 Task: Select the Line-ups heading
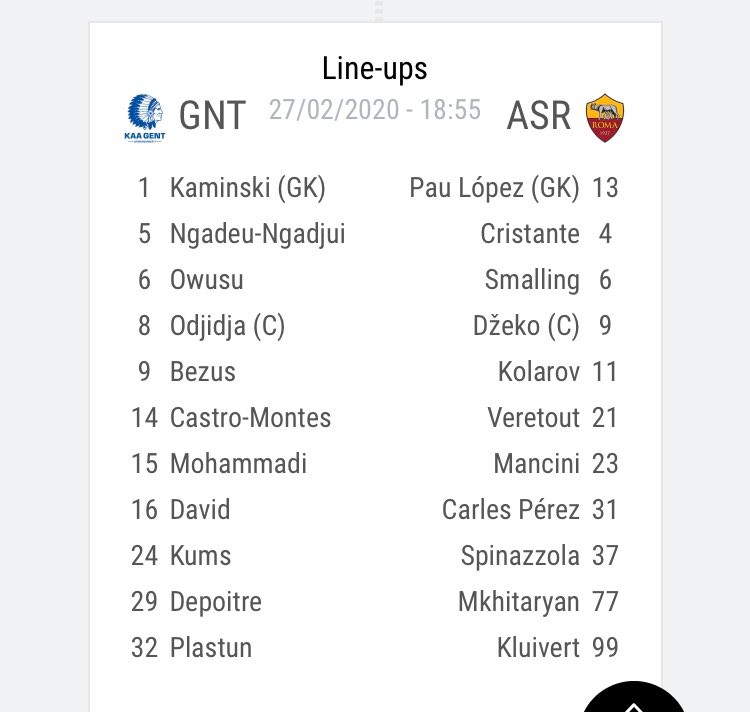(375, 69)
